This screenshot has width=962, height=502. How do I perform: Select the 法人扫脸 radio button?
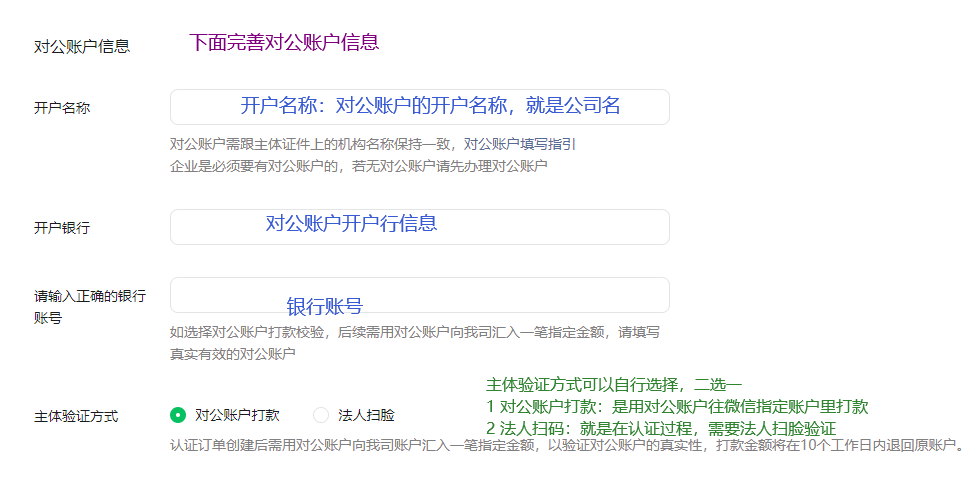point(321,415)
